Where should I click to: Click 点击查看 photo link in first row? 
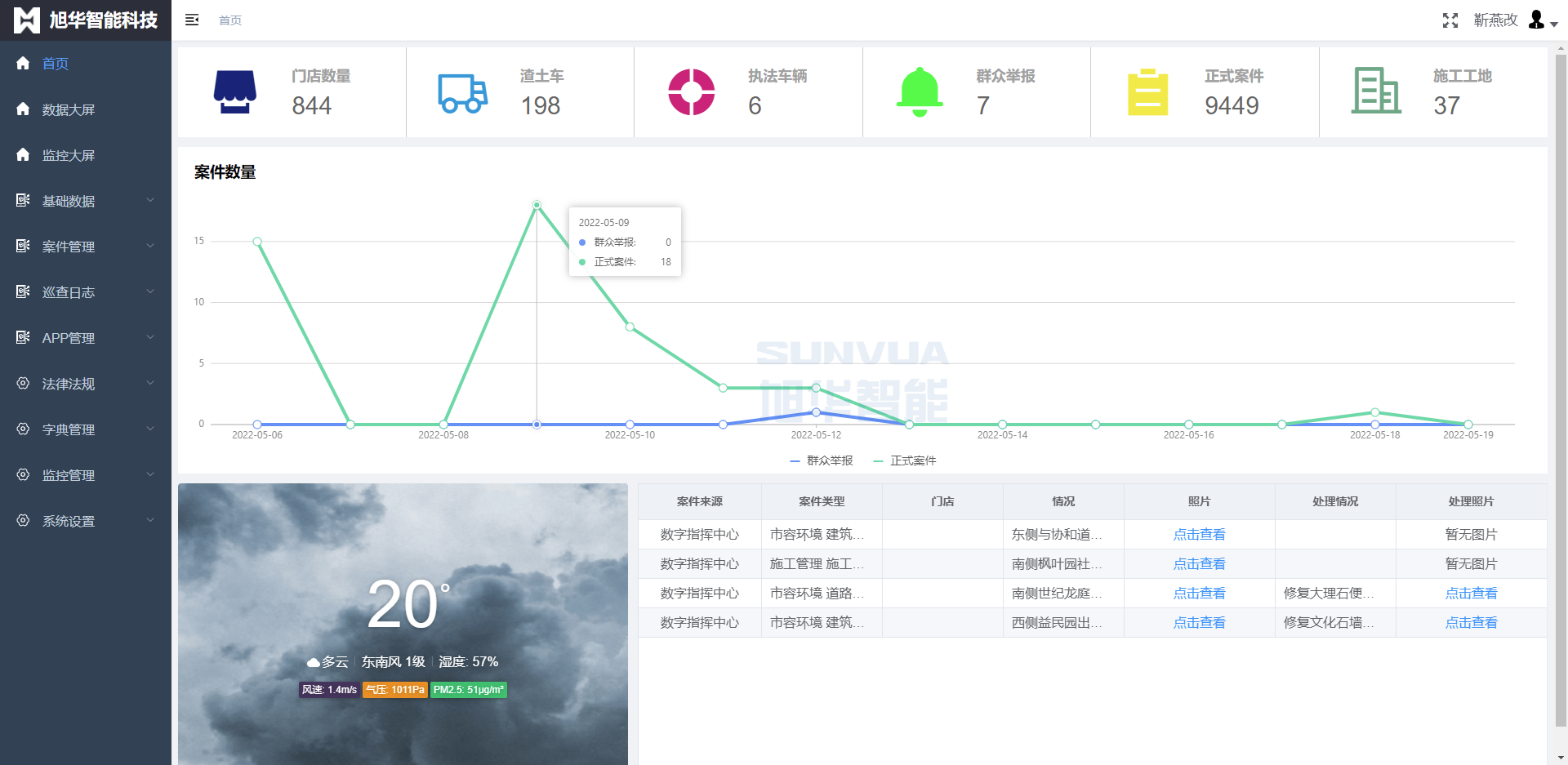coord(1199,535)
